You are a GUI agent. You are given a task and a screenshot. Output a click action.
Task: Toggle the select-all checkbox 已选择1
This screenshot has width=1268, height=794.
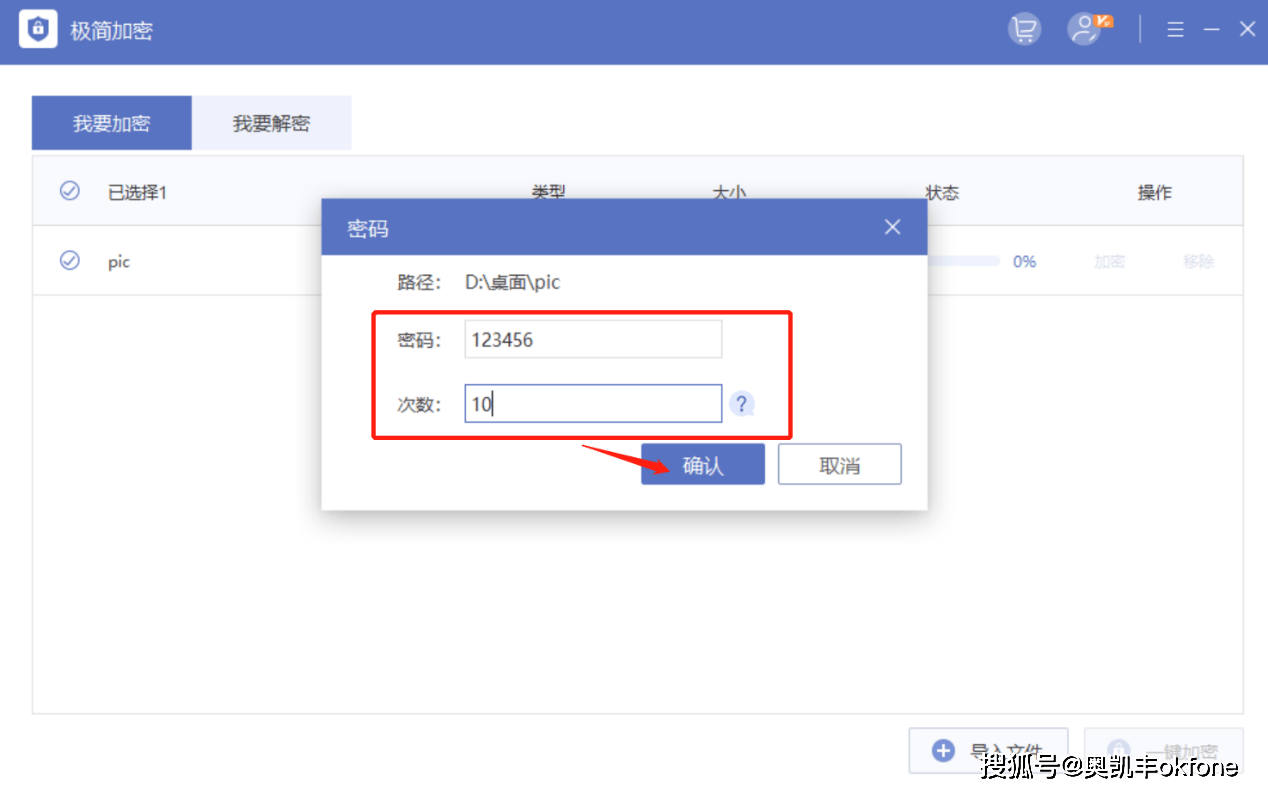click(x=70, y=191)
